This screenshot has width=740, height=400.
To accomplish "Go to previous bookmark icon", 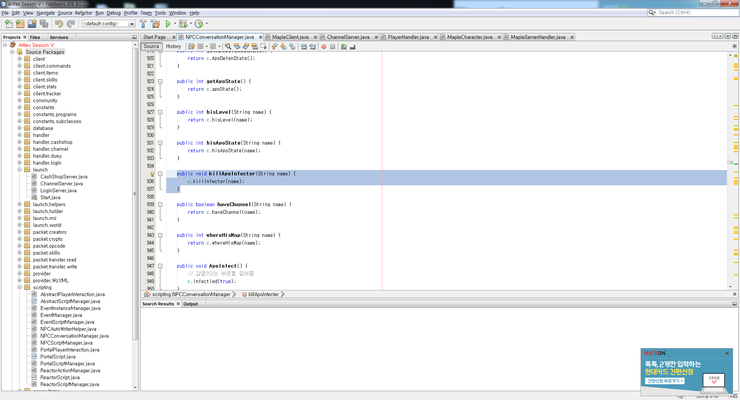I will pos(274,46).
